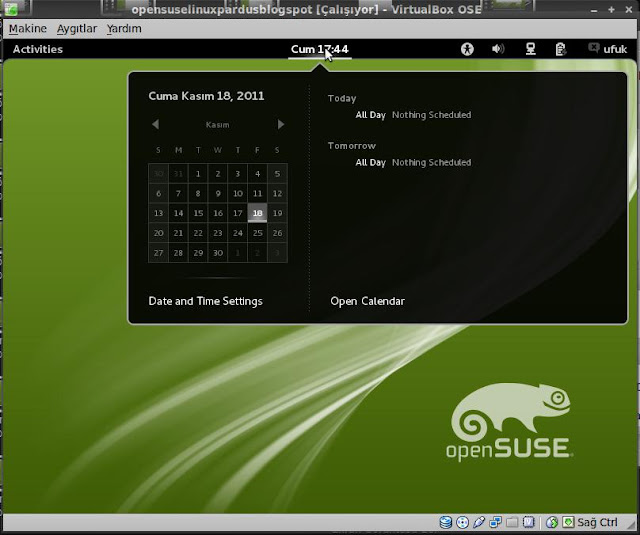The width and height of the screenshot is (640, 535).
Task: Click Nothing Scheduled under Tomorrow
Action: point(431,162)
